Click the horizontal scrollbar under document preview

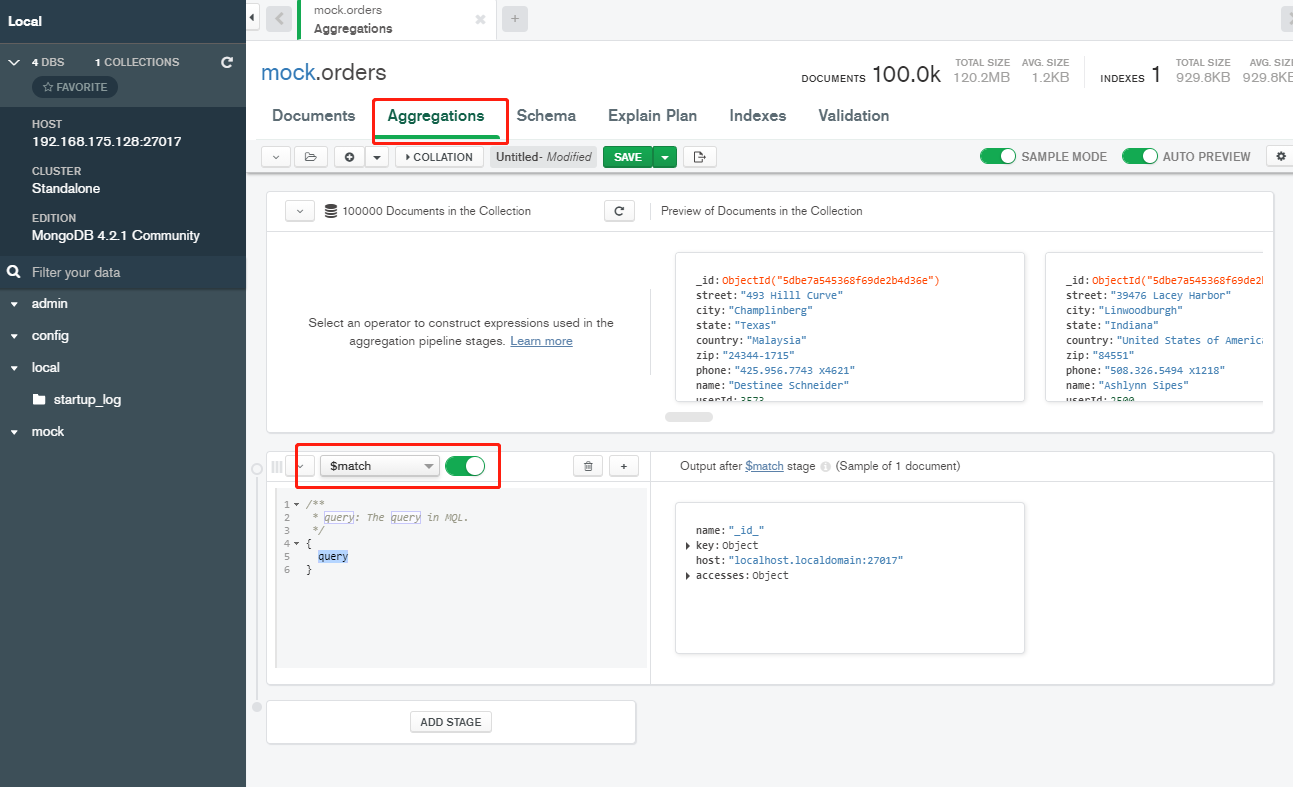[689, 416]
